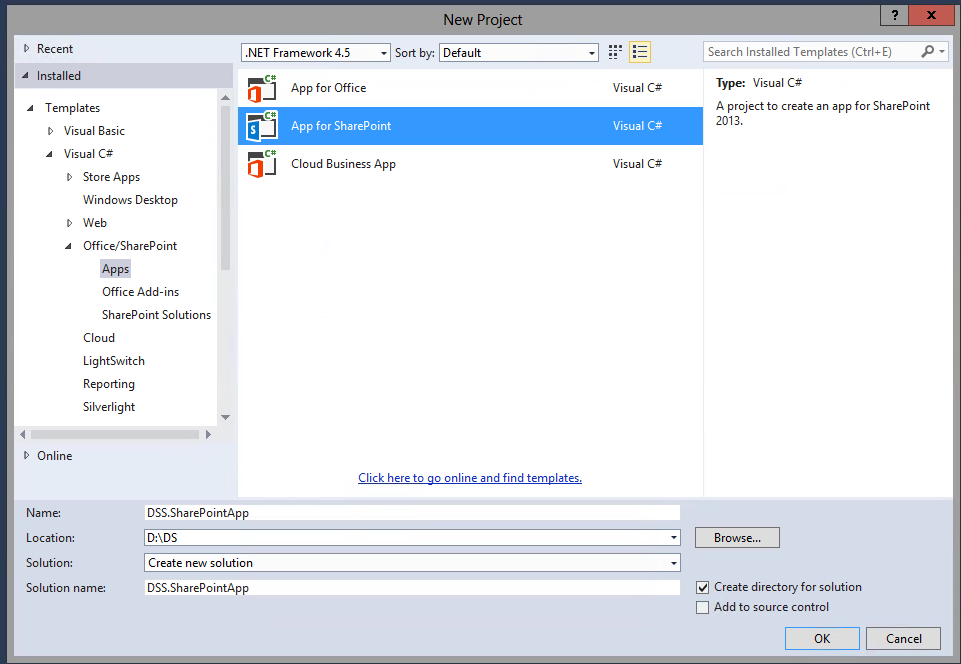This screenshot has height=664, width=961.
Task: Click the search options dropdown arrow
Action: tap(942, 52)
